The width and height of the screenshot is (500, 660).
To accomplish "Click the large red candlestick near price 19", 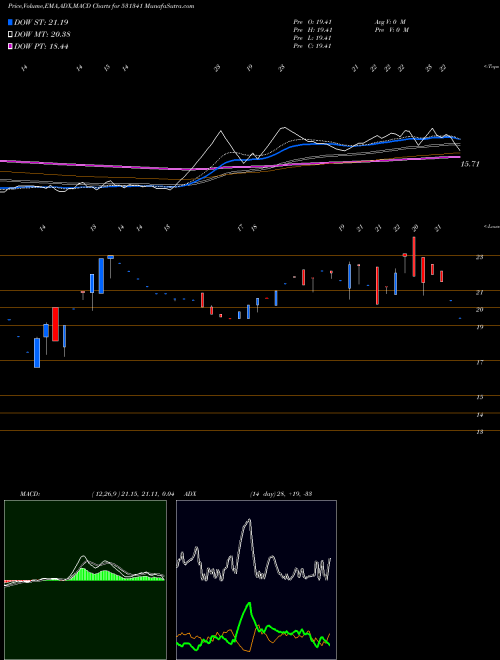I will pos(55,324).
